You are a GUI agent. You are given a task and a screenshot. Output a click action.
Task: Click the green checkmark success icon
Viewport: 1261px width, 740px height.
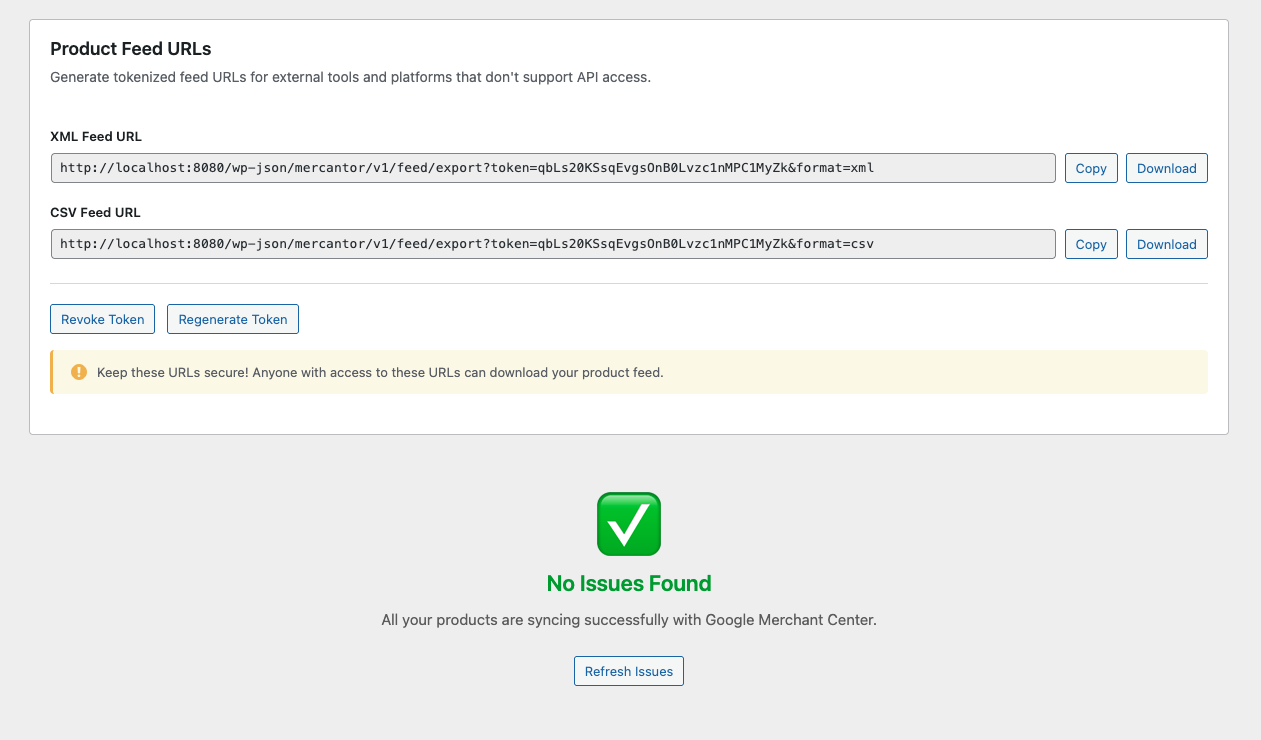click(x=628, y=523)
